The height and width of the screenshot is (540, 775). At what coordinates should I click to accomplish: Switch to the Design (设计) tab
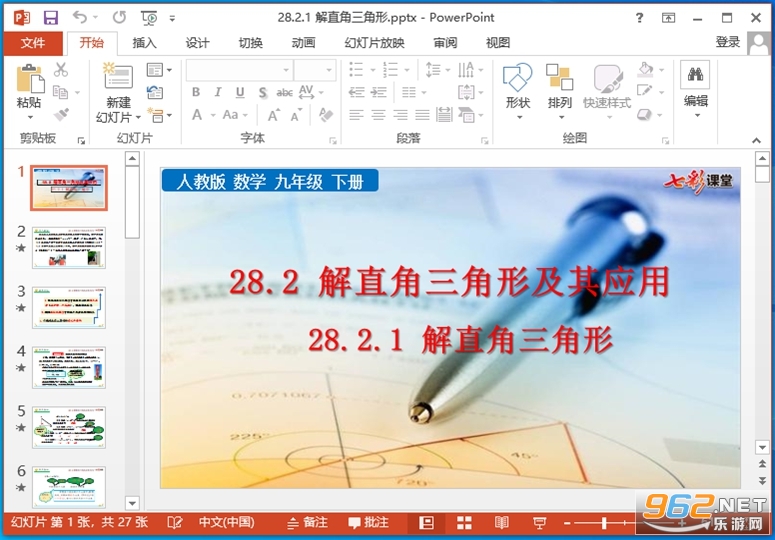point(197,43)
